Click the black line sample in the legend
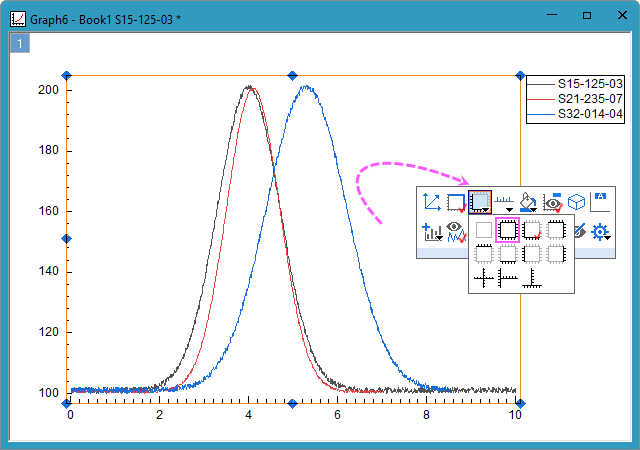Viewport: 640px width, 450px height. tap(541, 84)
